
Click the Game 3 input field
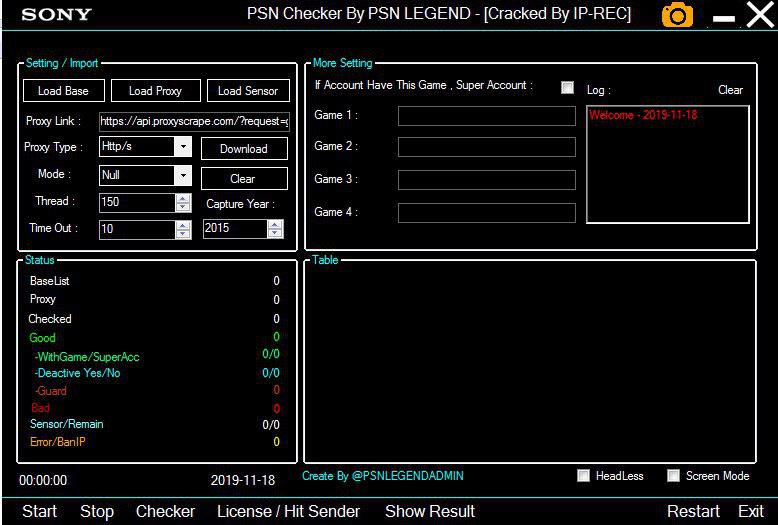487,180
